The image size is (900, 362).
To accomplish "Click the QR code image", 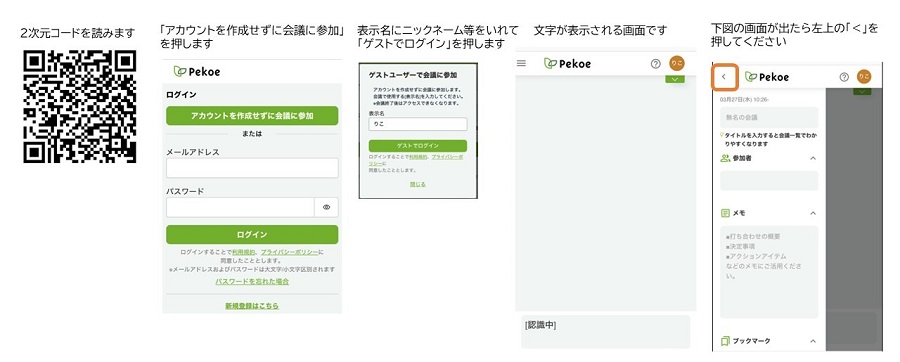I will 80,107.
